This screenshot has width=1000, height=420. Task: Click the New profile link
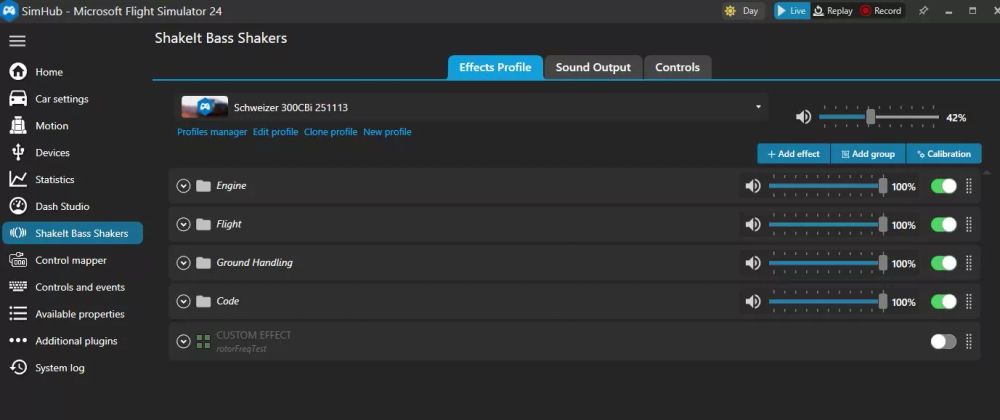pyautogui.click(x=387, y=132)
